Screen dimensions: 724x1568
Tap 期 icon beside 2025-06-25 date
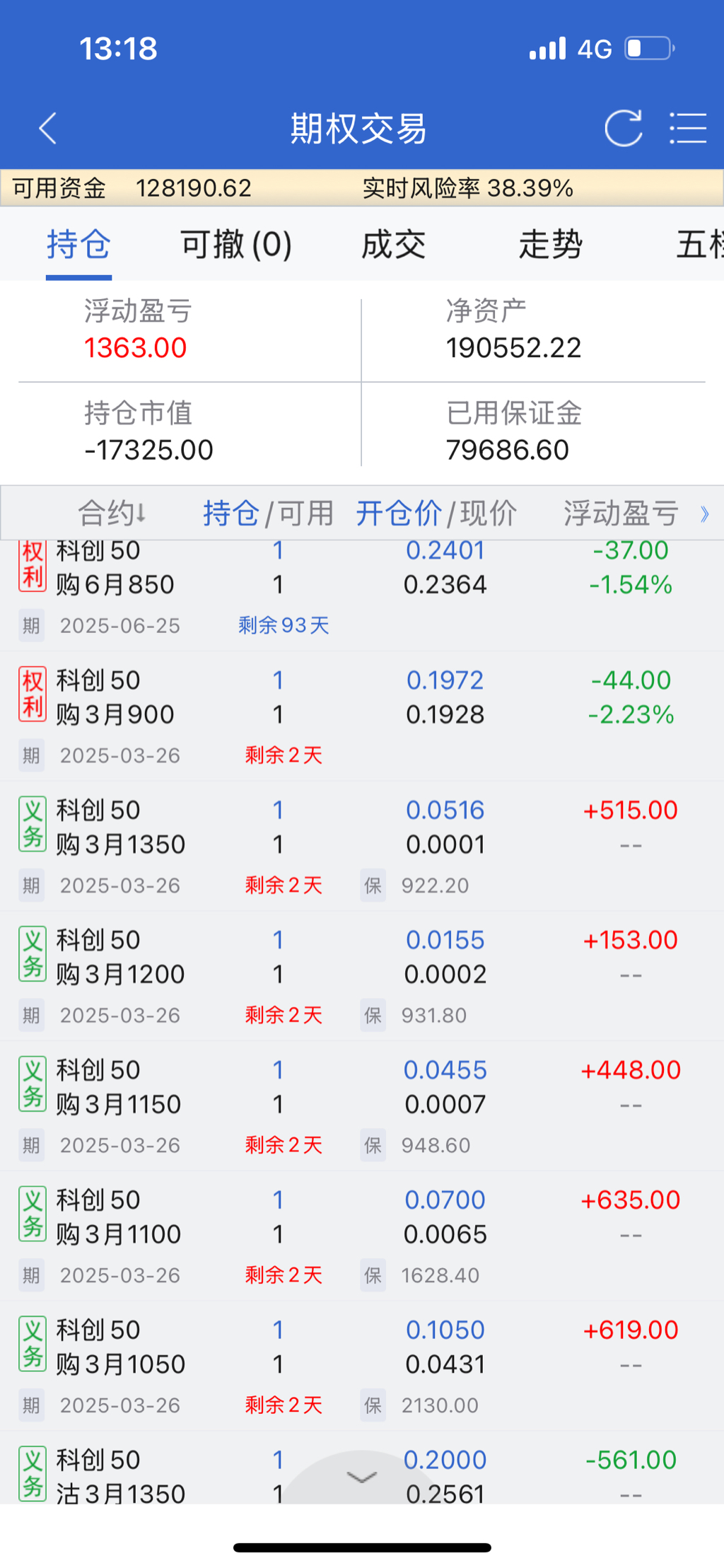pyautogui.click(x=31, y=625)
